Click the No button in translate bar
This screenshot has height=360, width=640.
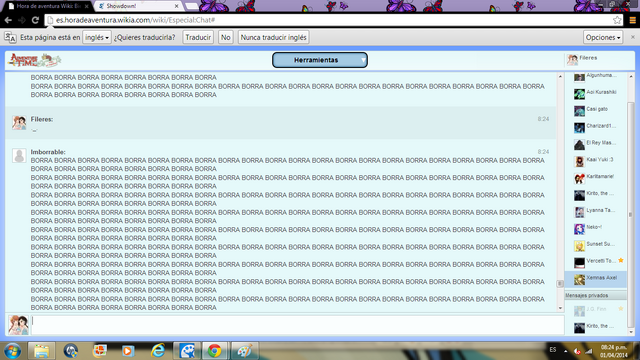click(226, 37)
